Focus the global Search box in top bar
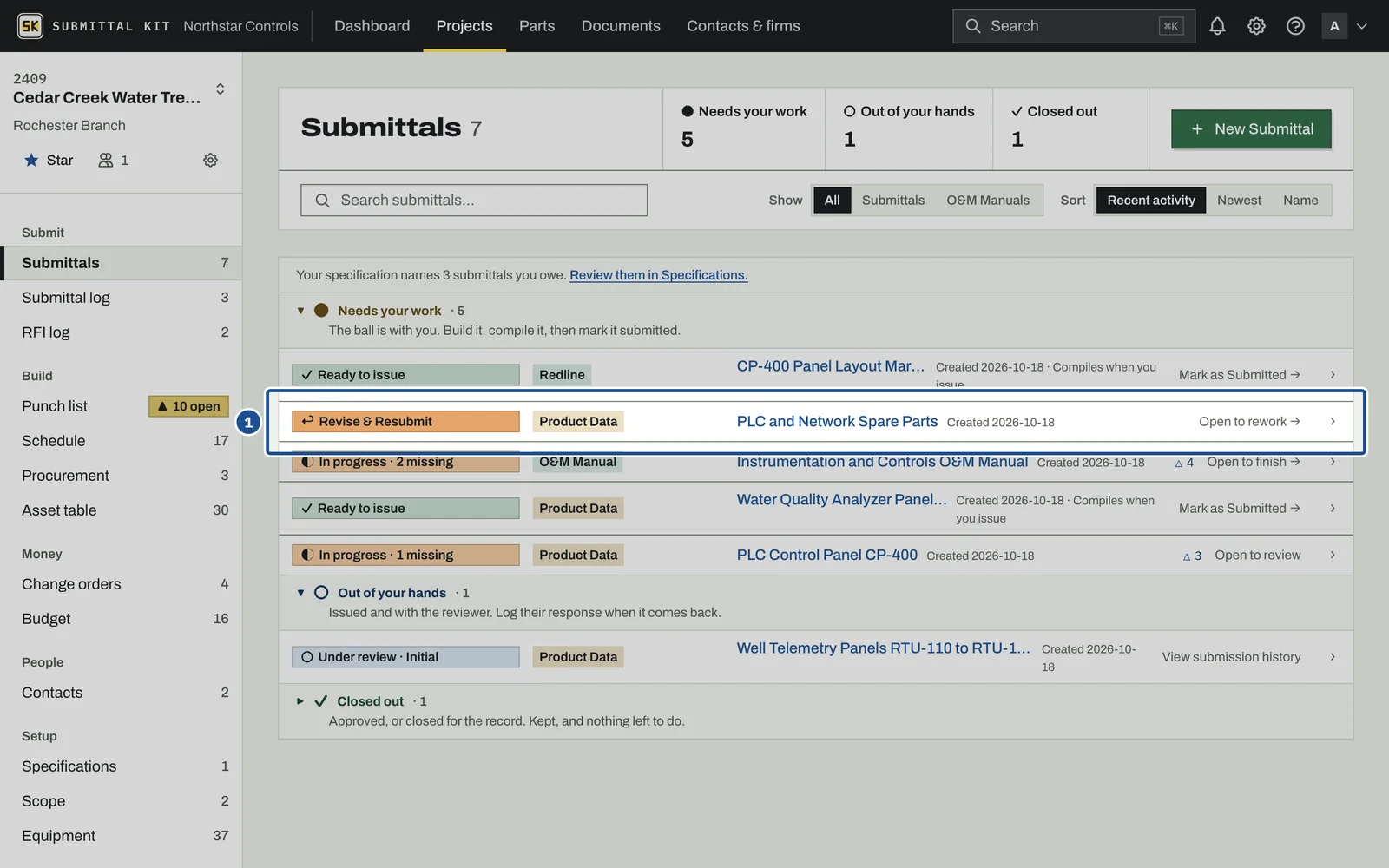Viewport: 1389px width, 868px height. pyautogui.click(x=1073, y=26)
